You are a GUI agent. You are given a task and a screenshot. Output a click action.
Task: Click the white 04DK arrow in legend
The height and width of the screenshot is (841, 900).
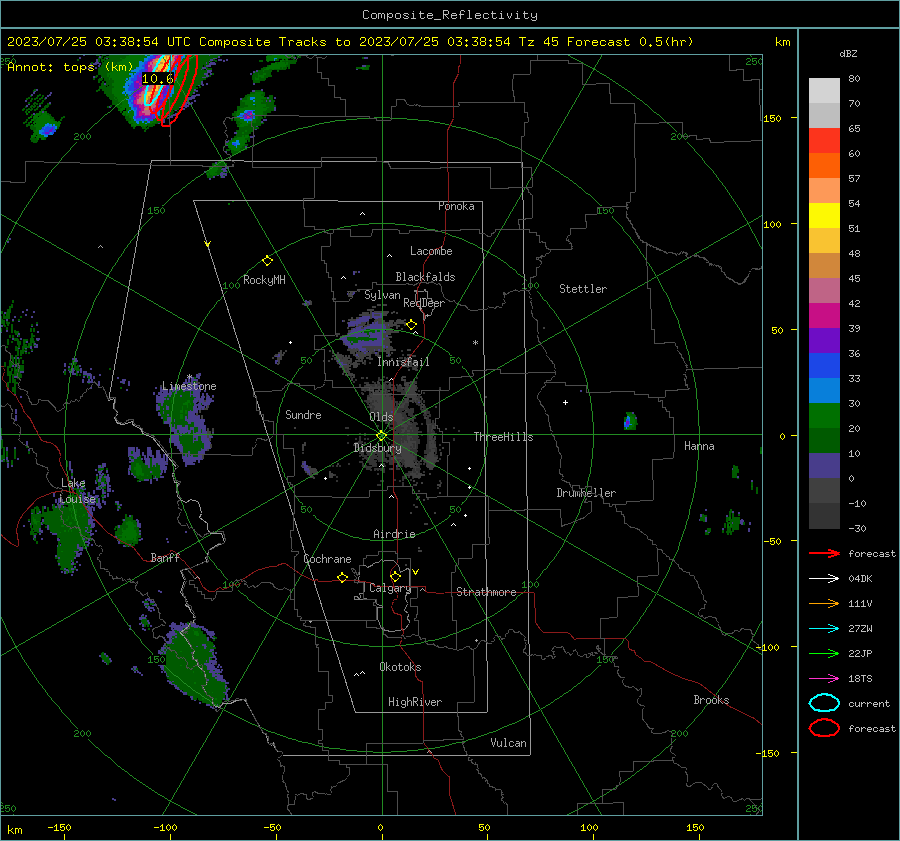(x=824, y=579)
